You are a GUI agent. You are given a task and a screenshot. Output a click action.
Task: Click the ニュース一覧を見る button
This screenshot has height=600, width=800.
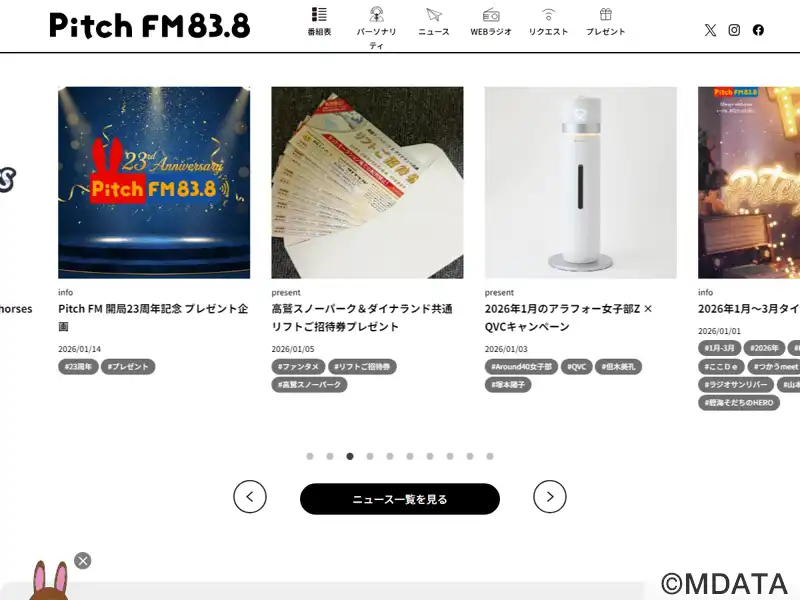399,499
